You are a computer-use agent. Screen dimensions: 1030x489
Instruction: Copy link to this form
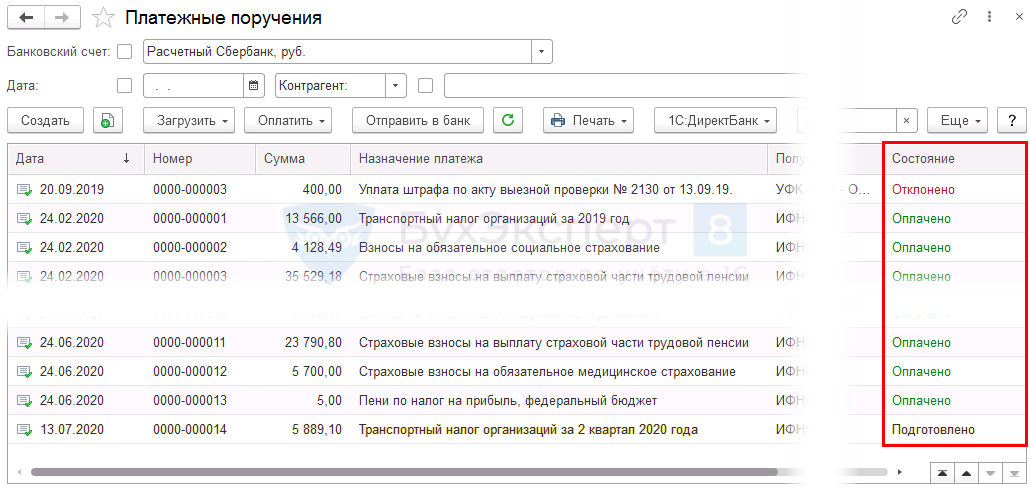[x=959, y=17]
